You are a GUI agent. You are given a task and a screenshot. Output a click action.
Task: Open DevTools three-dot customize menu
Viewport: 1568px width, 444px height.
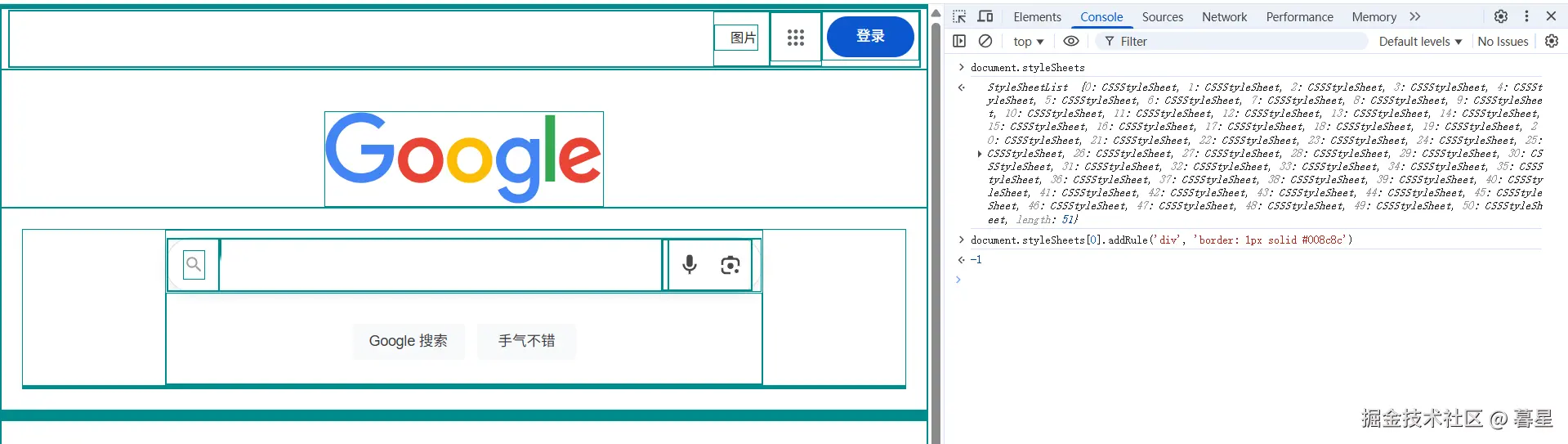coord(1526,16)
